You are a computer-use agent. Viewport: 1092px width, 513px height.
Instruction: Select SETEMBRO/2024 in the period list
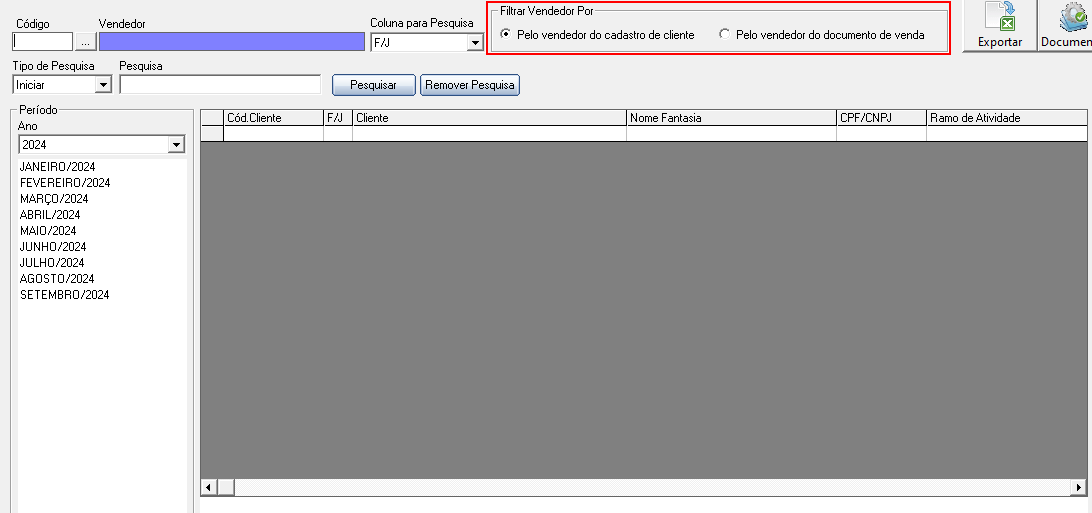click(65, 295)
